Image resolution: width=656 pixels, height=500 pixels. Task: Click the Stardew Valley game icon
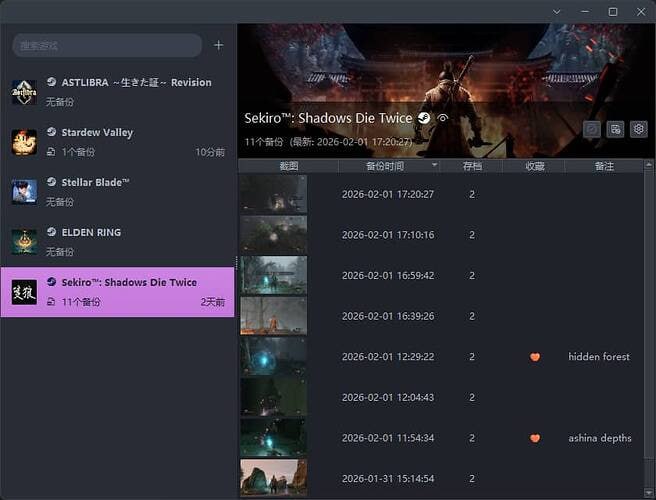(x=24, y=142)
